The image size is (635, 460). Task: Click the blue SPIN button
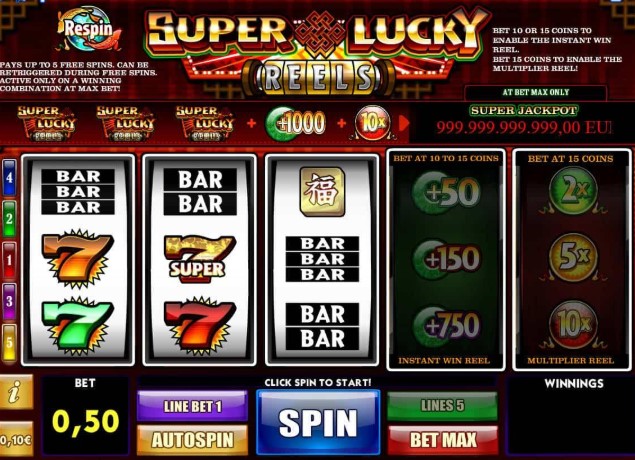(318, 422)
